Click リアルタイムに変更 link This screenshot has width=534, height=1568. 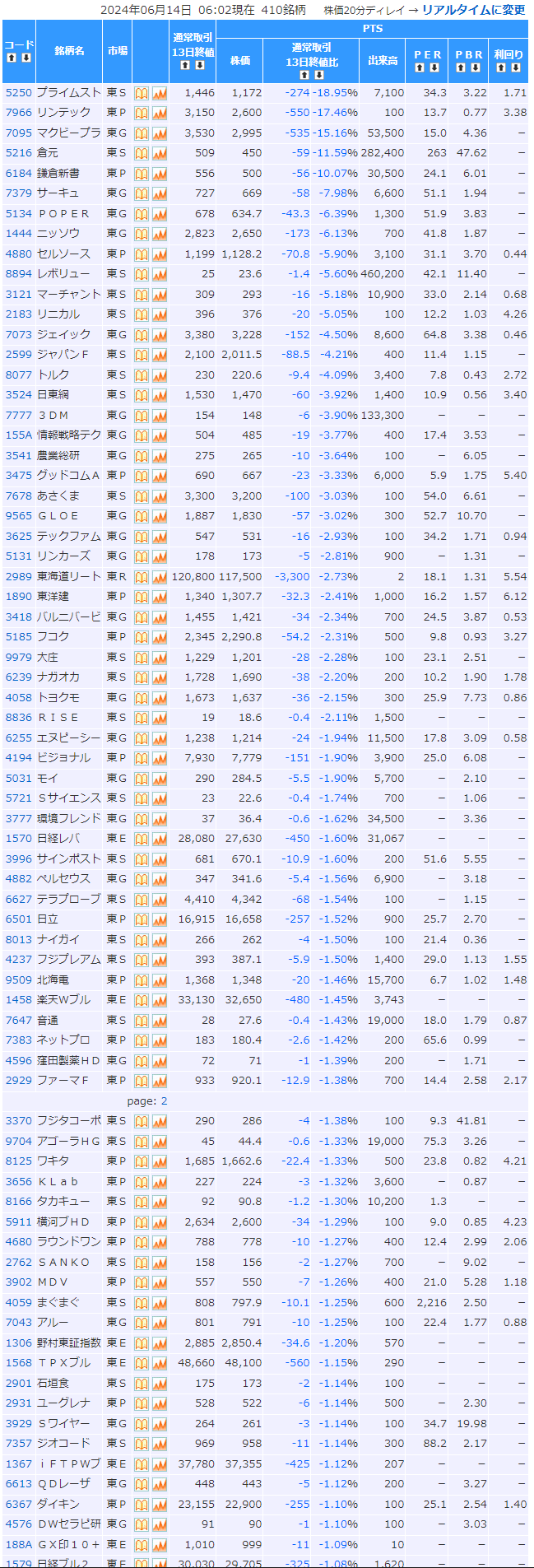click(473, 10)
